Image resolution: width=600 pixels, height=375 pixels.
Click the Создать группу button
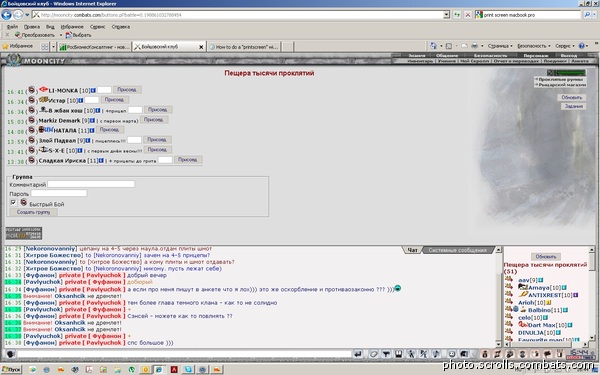click(33, 212)
